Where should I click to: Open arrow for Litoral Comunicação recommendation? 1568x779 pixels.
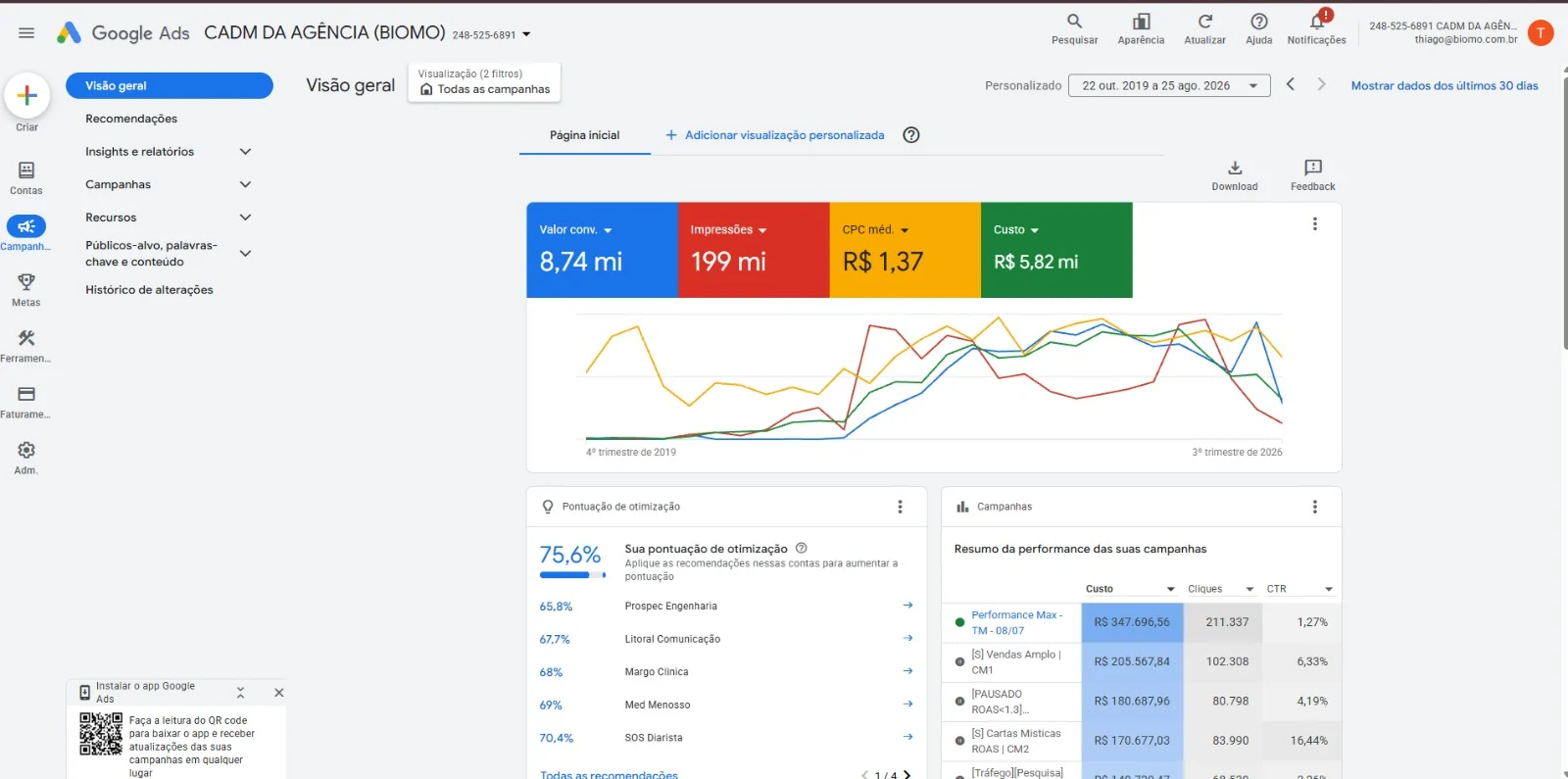[907, 638]
